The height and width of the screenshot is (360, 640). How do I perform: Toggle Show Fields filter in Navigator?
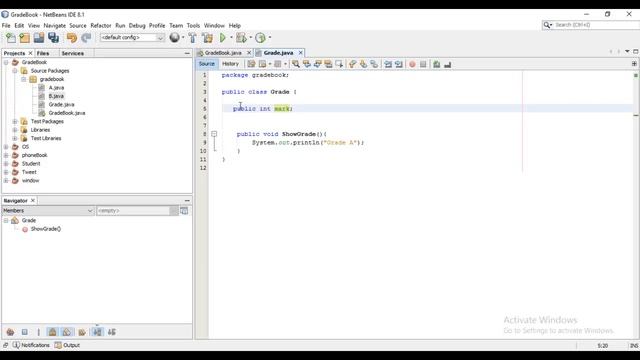click(24, 332)
